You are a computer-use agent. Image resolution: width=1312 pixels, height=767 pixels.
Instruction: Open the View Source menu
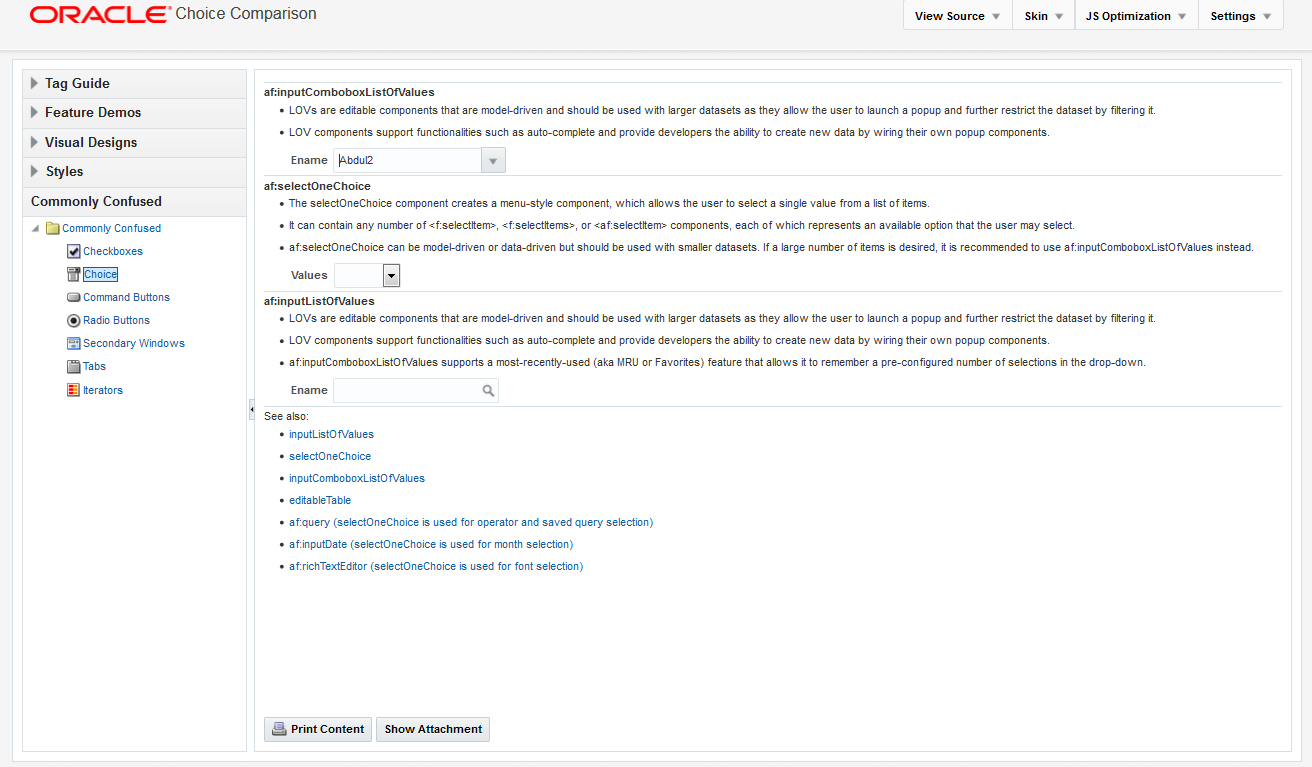tap(958, 16)
